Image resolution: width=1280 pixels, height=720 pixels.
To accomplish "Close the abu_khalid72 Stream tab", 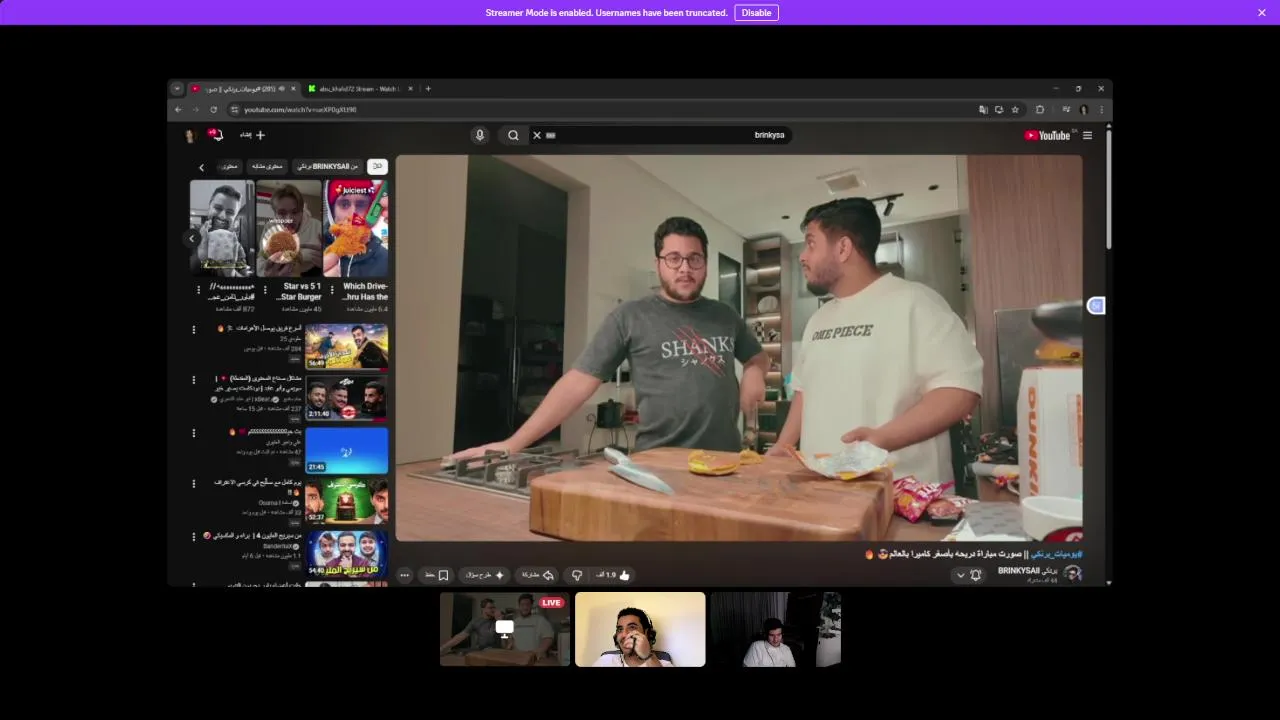I will [x=410, y=89].
